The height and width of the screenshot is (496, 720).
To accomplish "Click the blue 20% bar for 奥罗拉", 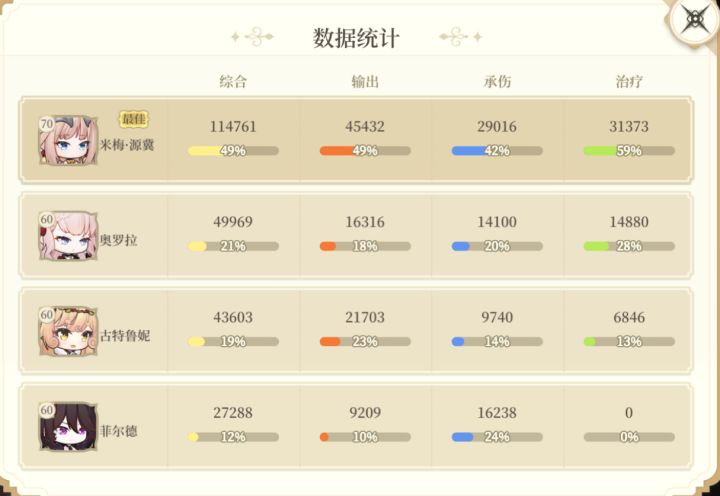I will [497, 246].
